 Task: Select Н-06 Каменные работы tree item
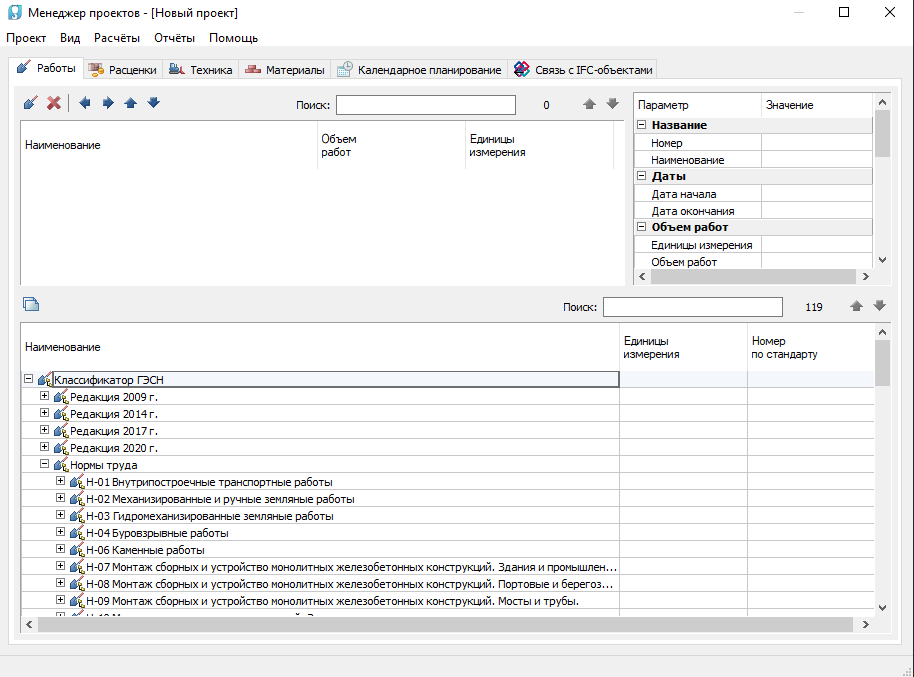145,550
